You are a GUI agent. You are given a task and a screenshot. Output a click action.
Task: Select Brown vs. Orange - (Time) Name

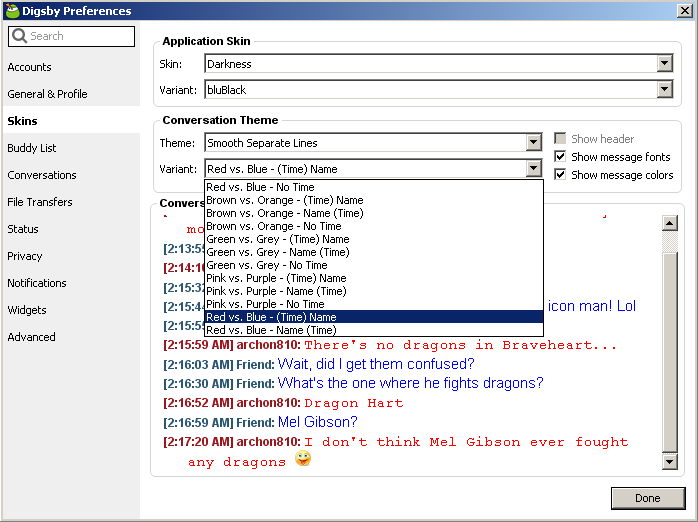click(x=374, y=200)
